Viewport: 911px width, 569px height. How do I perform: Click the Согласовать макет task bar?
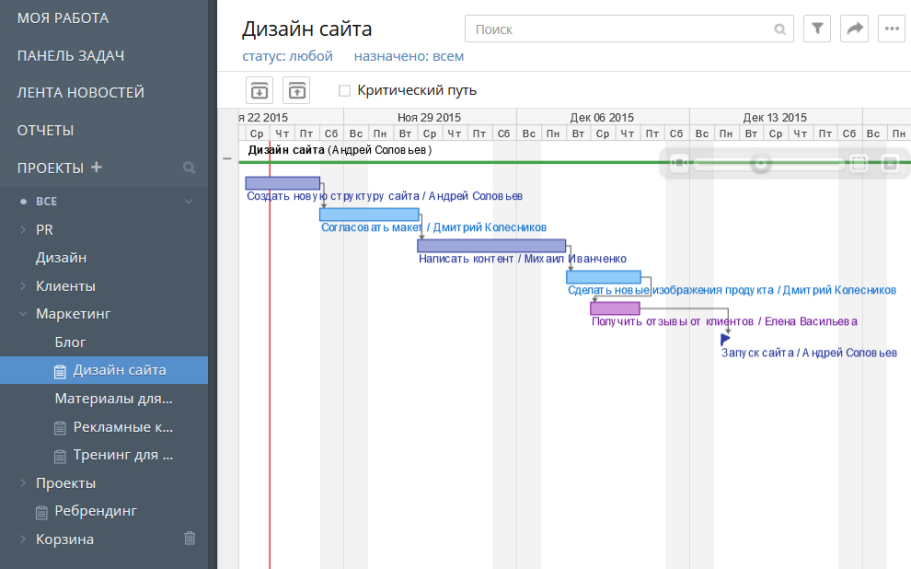click(x=369, y=214)
